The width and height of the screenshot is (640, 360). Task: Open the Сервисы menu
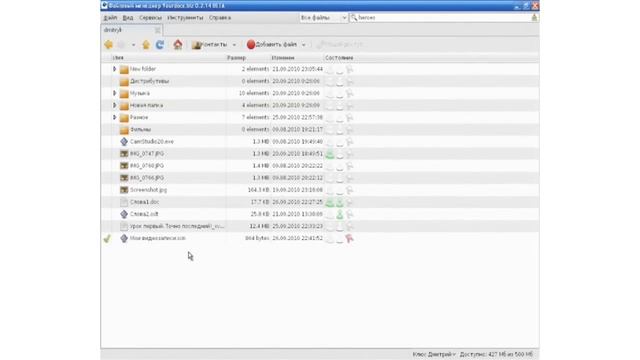click(x=150, y=18)
